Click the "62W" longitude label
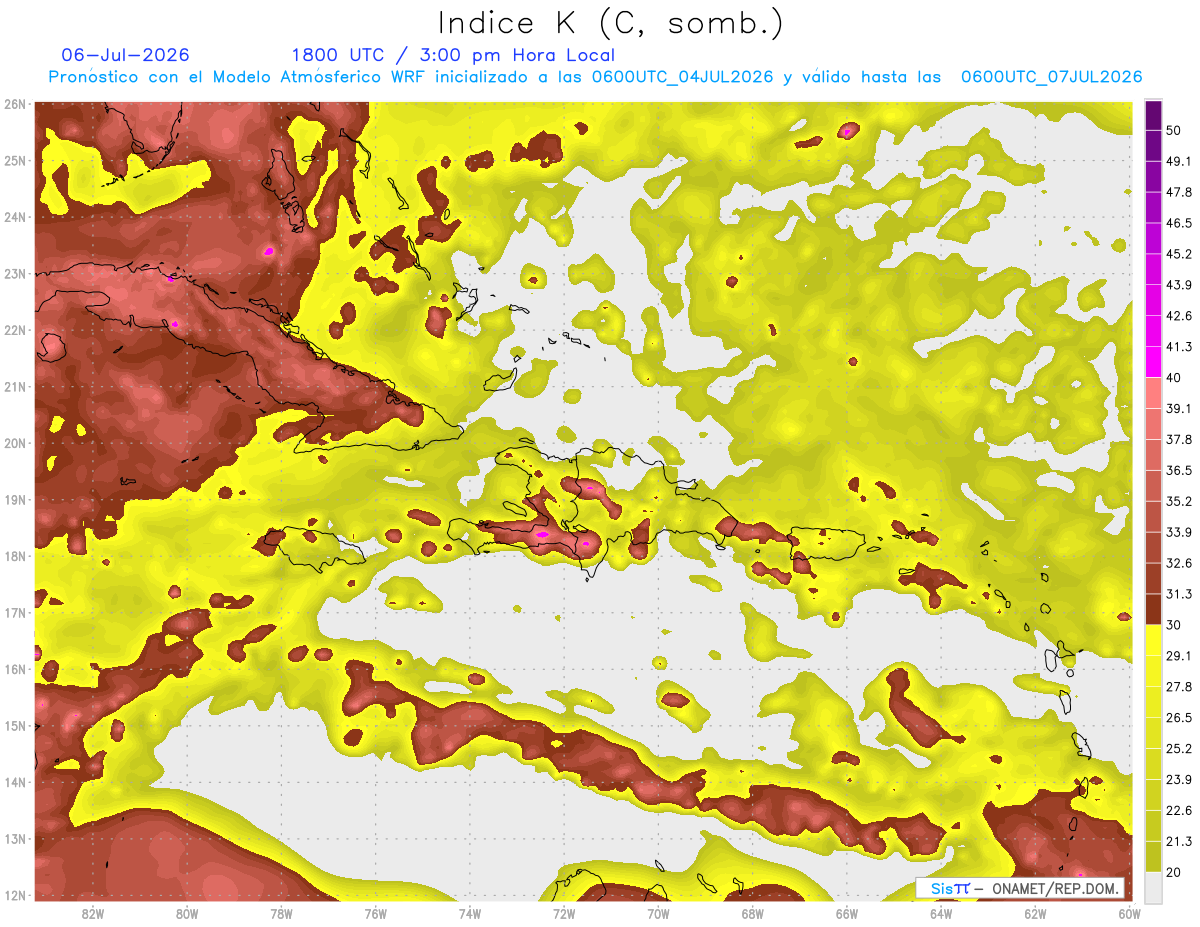Image resolution: width=1200 pixels, height=927 pixels. pyautogui.click(x=1035, y=914)
